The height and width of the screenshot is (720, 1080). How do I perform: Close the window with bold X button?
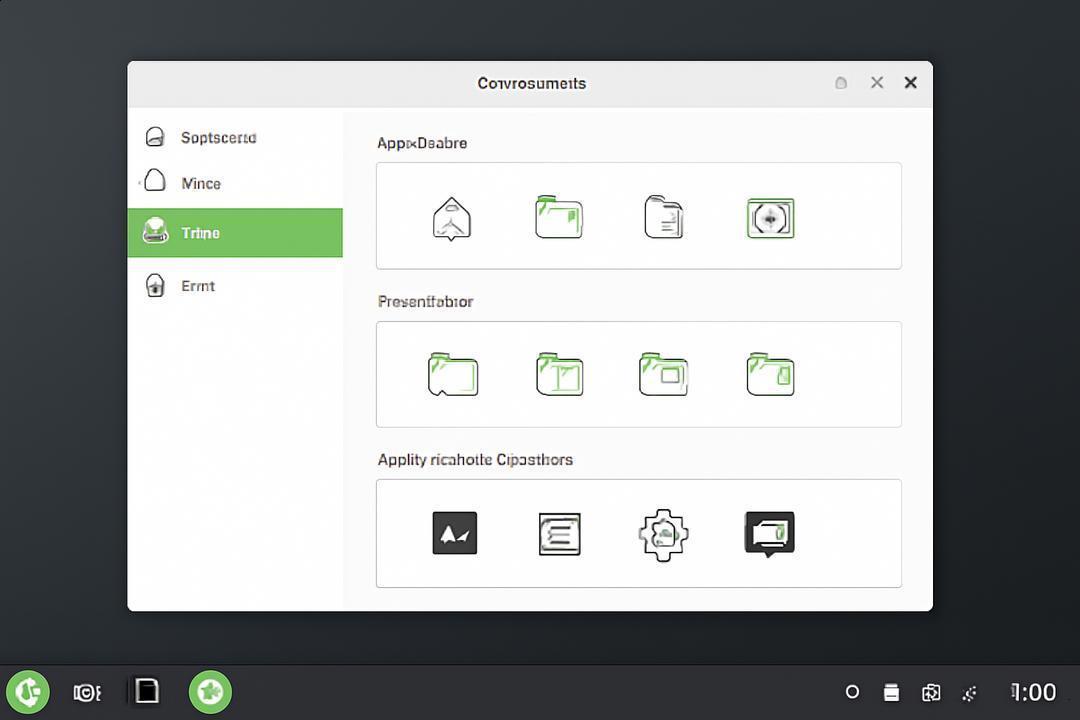click(x=911, y=83)
